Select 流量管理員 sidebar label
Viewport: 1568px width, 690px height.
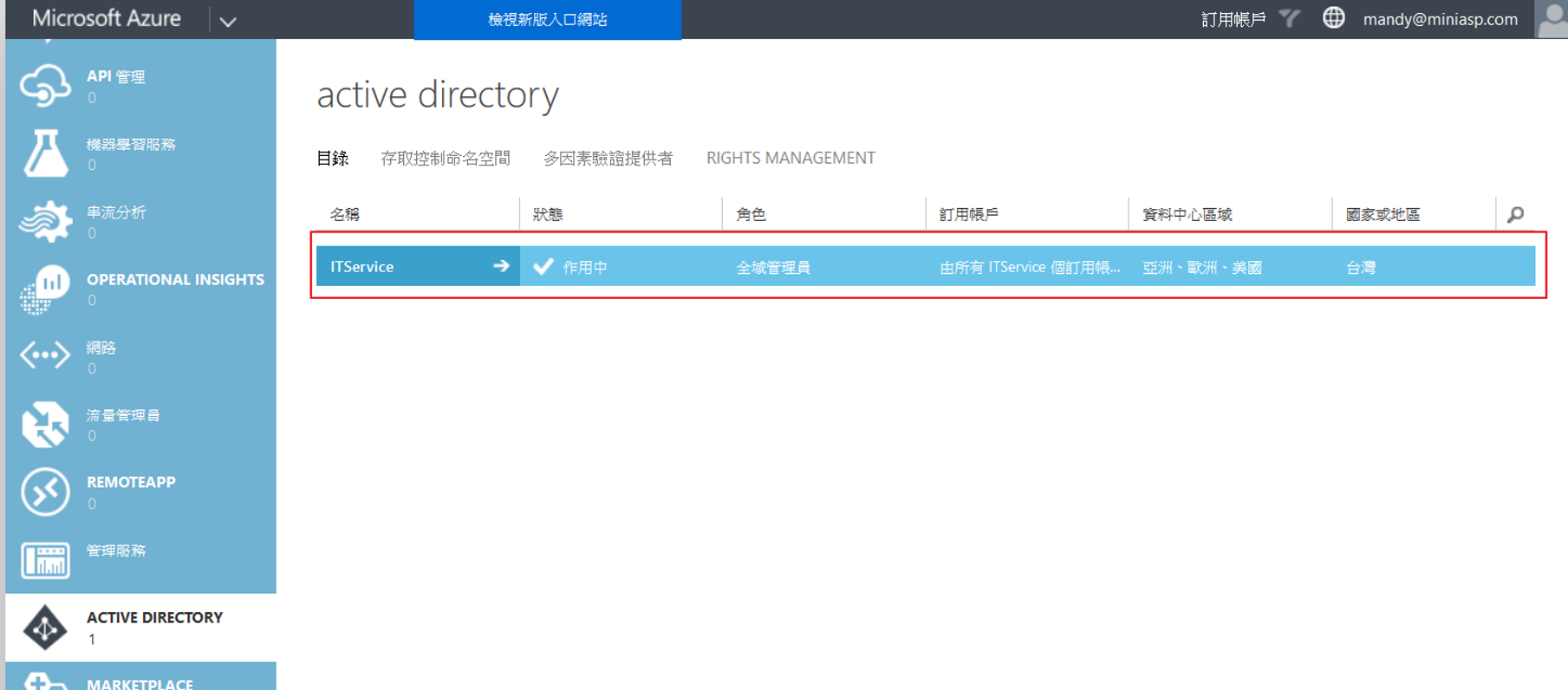point(123,415)
